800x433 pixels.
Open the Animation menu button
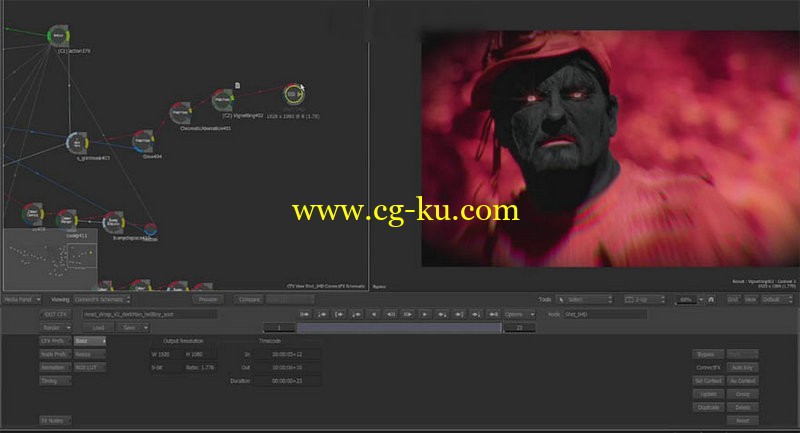56,367
